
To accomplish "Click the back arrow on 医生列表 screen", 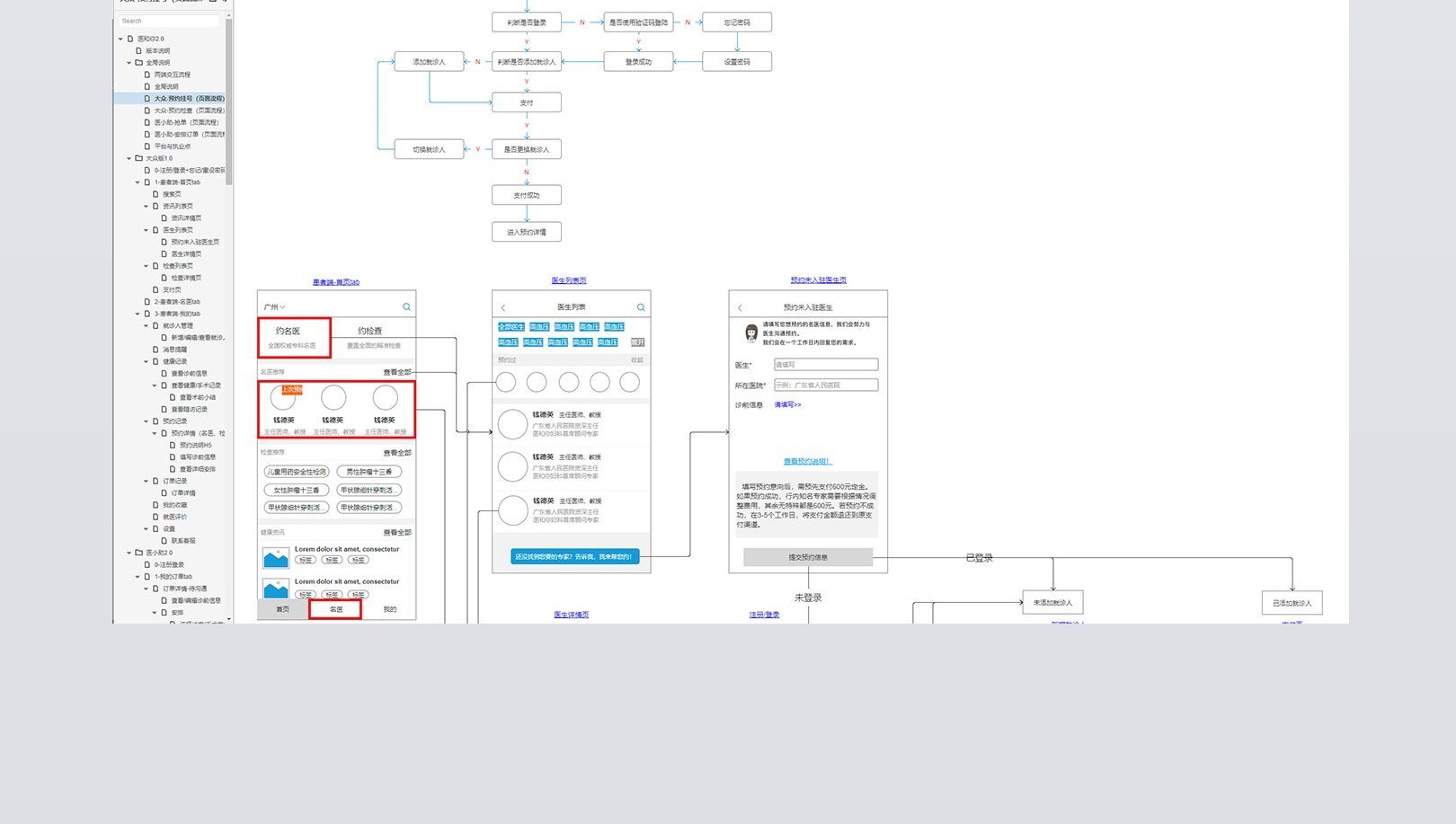I will [503, 307].
